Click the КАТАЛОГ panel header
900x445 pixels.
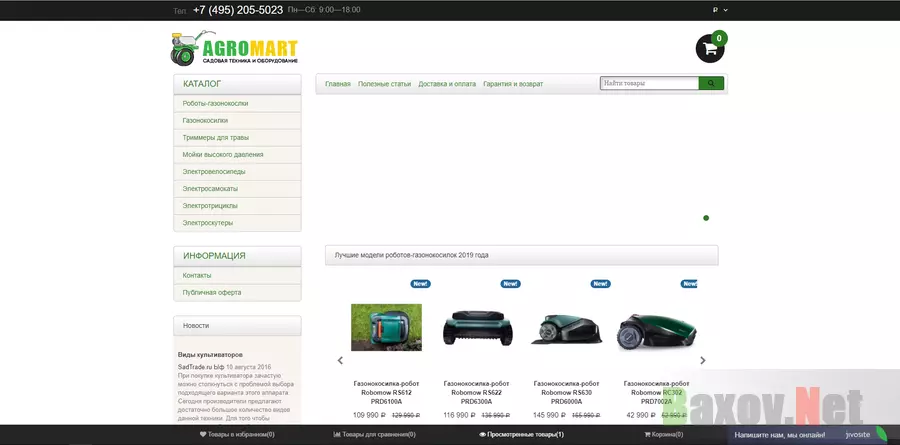tap(237, 84)
